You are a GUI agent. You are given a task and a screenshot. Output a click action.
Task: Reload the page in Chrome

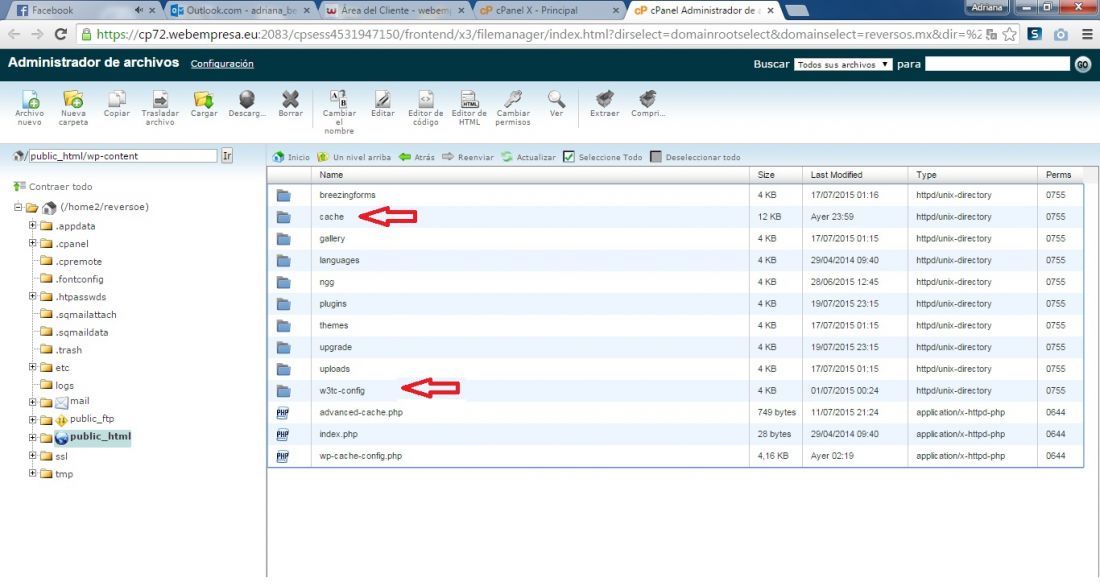[61, 34]
